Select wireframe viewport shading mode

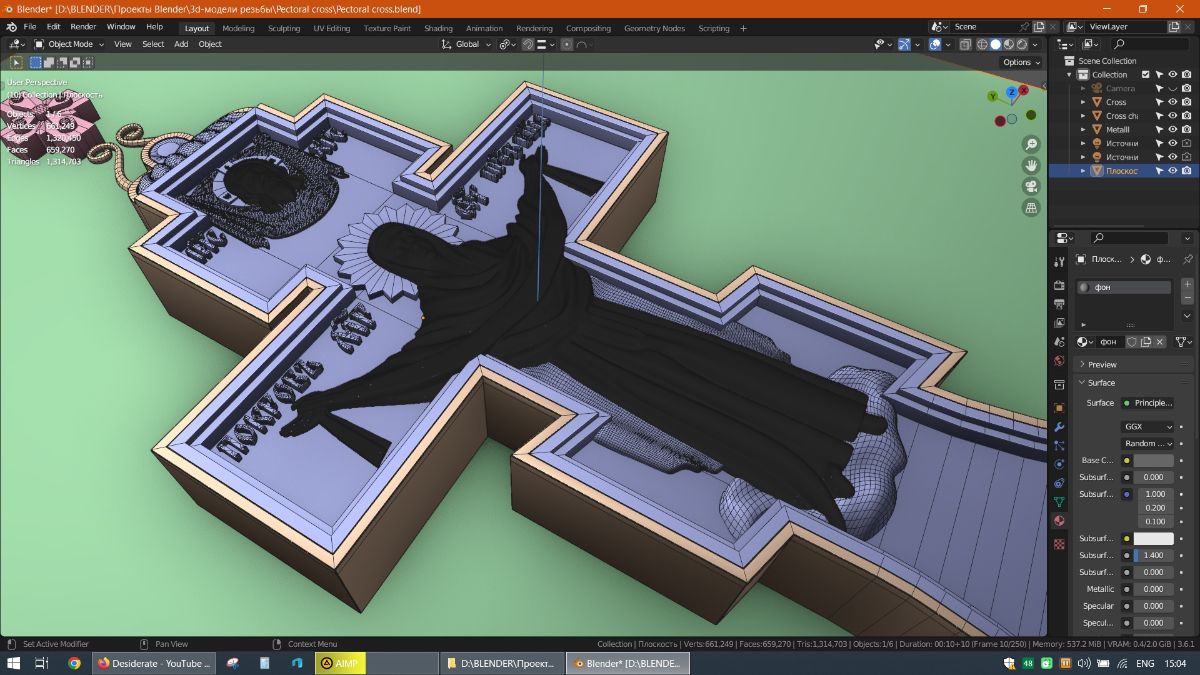coord(982,44)
